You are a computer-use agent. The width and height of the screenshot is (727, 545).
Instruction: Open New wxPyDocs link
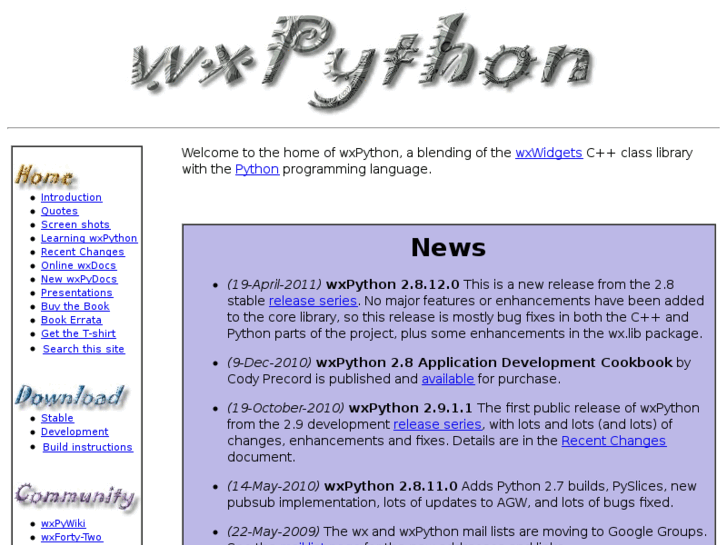[x=79, y=279]
